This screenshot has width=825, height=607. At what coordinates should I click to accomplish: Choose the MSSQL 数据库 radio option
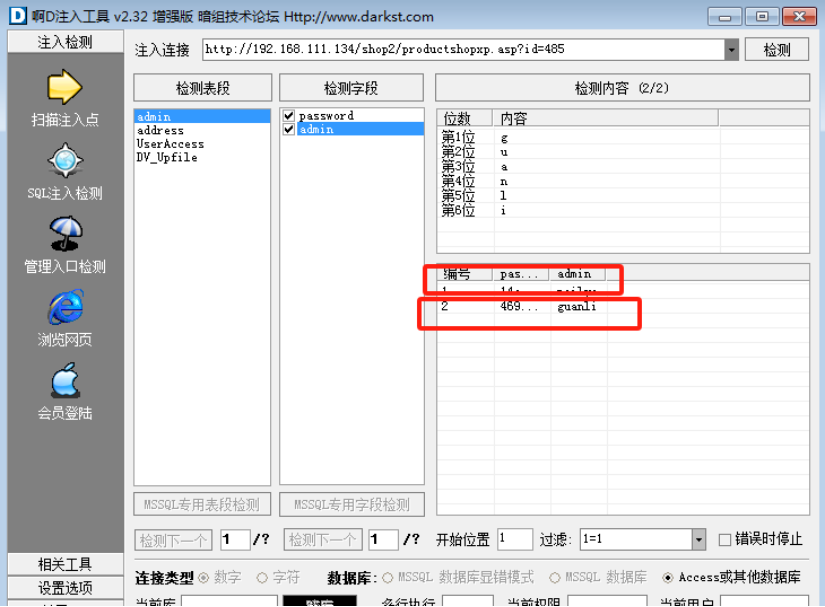tap(555, 578)
